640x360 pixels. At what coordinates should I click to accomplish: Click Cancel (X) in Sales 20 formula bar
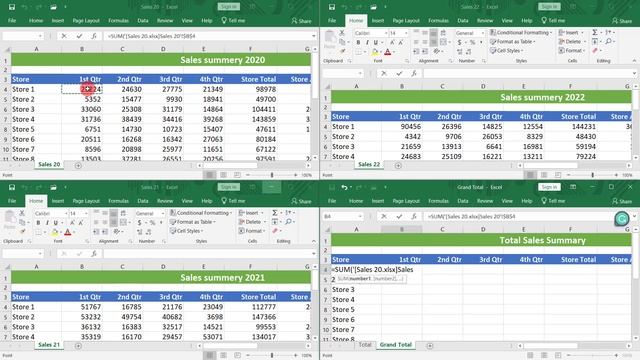coord(64,36)
